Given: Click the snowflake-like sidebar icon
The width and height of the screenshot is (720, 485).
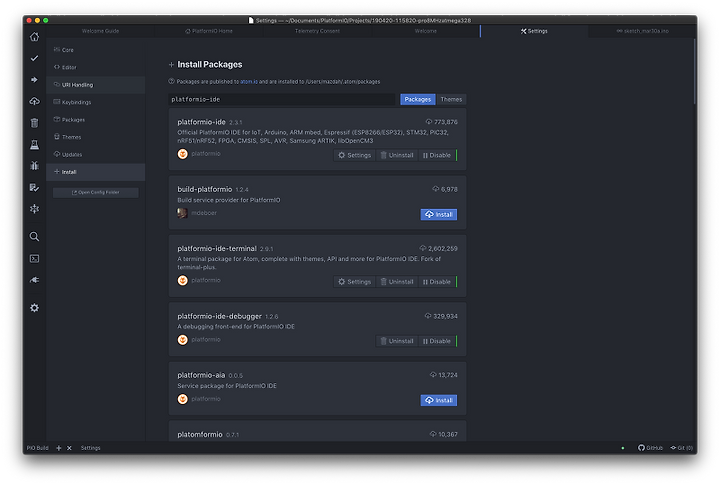Looking at the screenshot, I should pyautogui.click(x=34, y=209).
